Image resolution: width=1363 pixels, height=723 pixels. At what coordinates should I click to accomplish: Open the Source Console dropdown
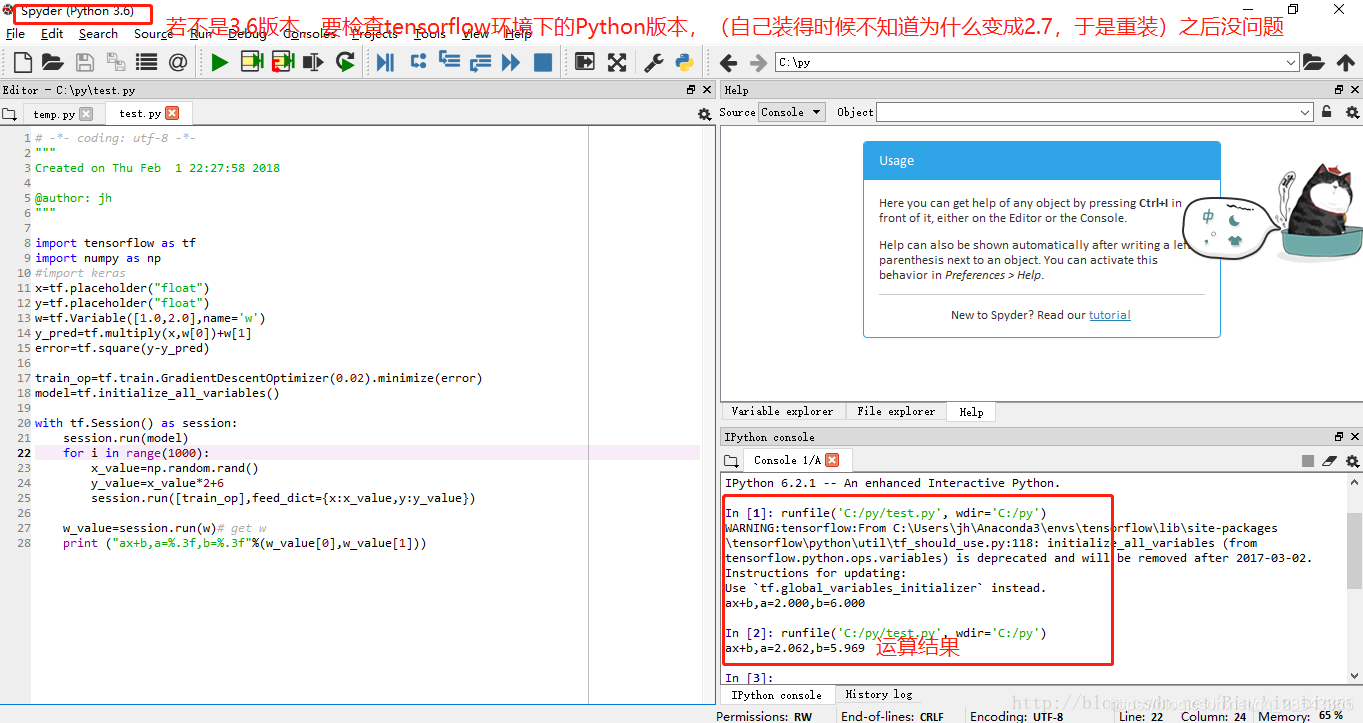pyautogui.click(x=791, y=112)
